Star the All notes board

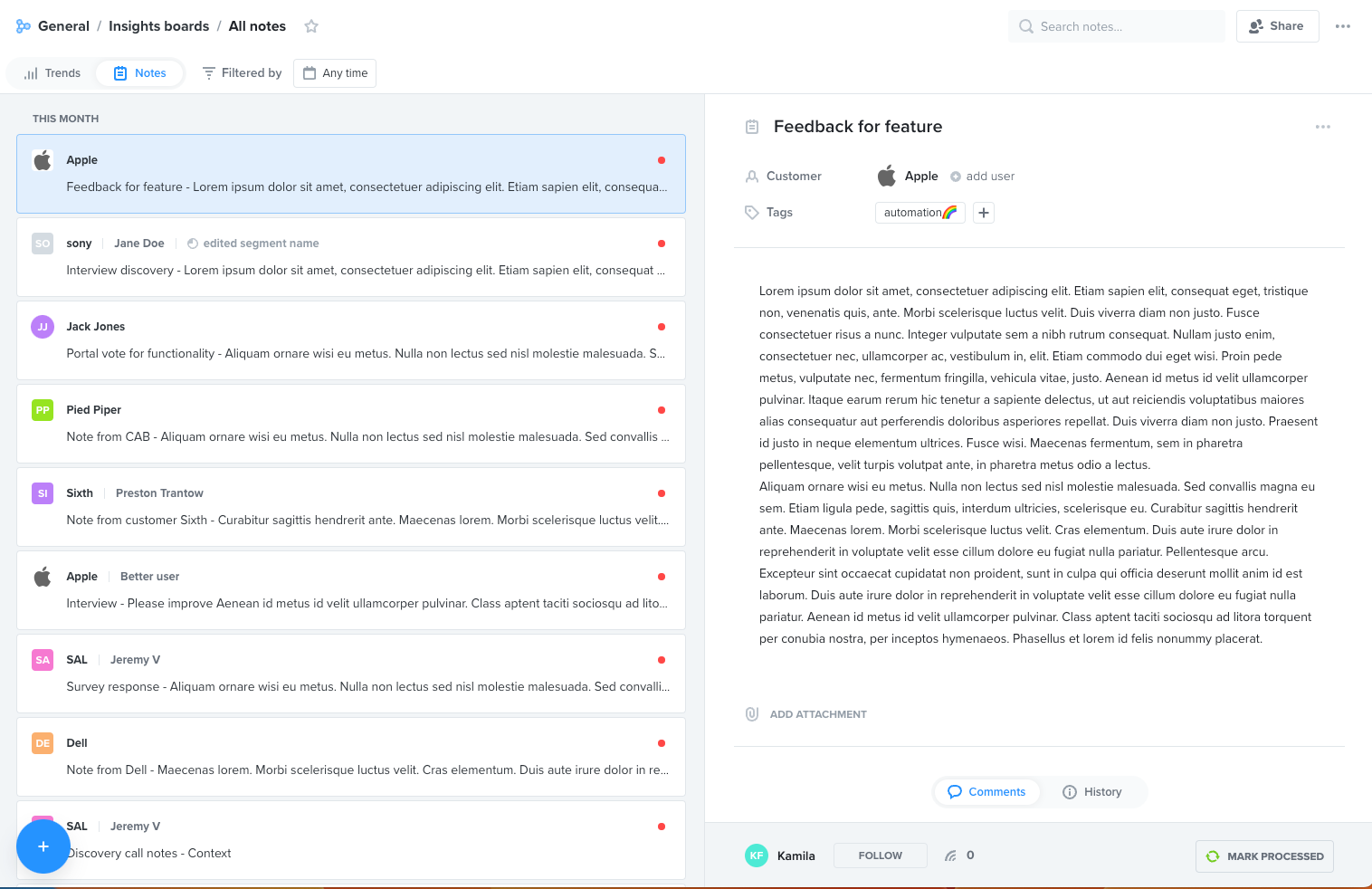(311, 26)
